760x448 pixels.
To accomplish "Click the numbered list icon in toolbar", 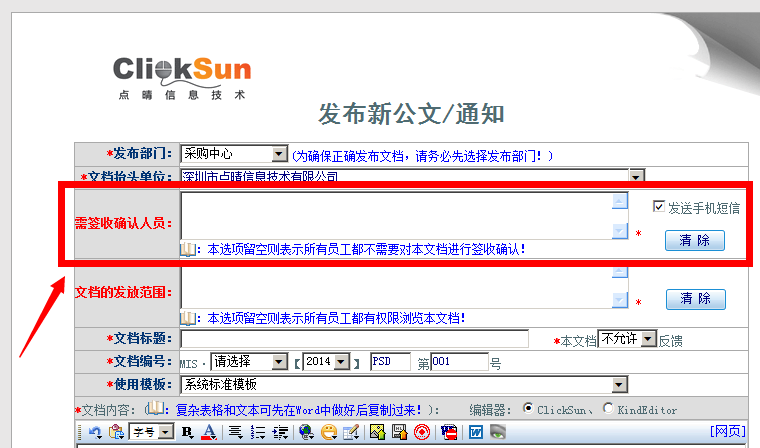I will coord(258,432).
